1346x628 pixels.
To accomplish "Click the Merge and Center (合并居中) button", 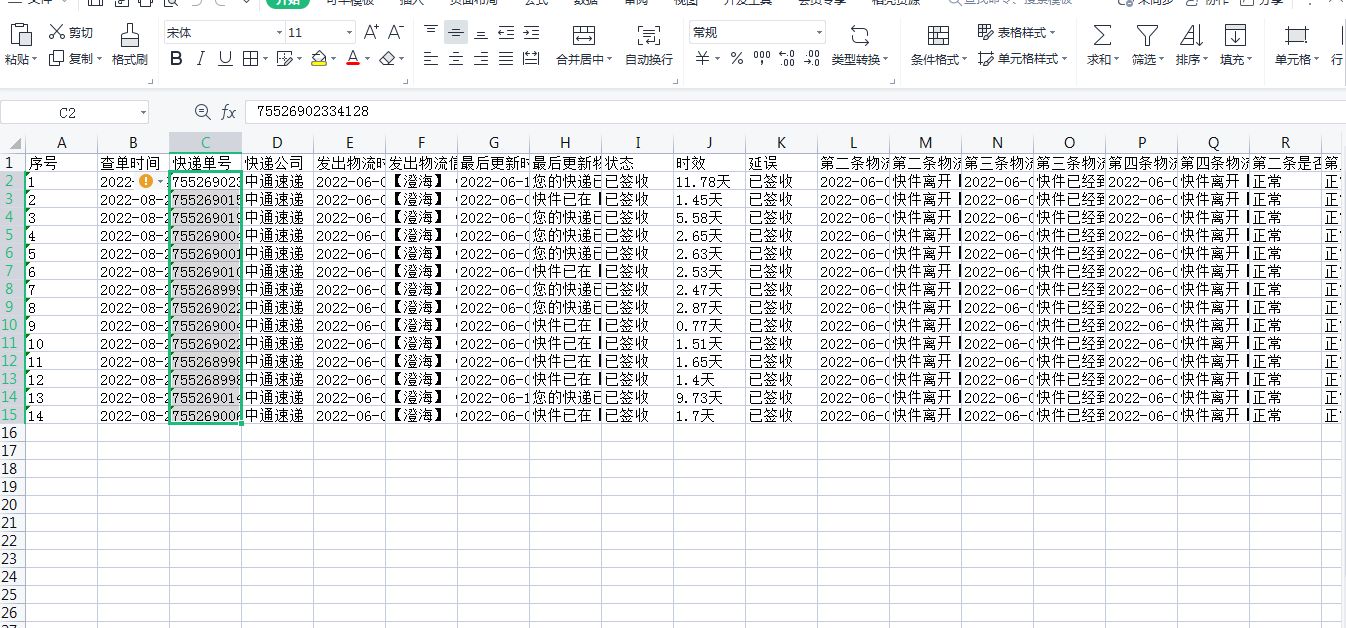I will [584, 37].
